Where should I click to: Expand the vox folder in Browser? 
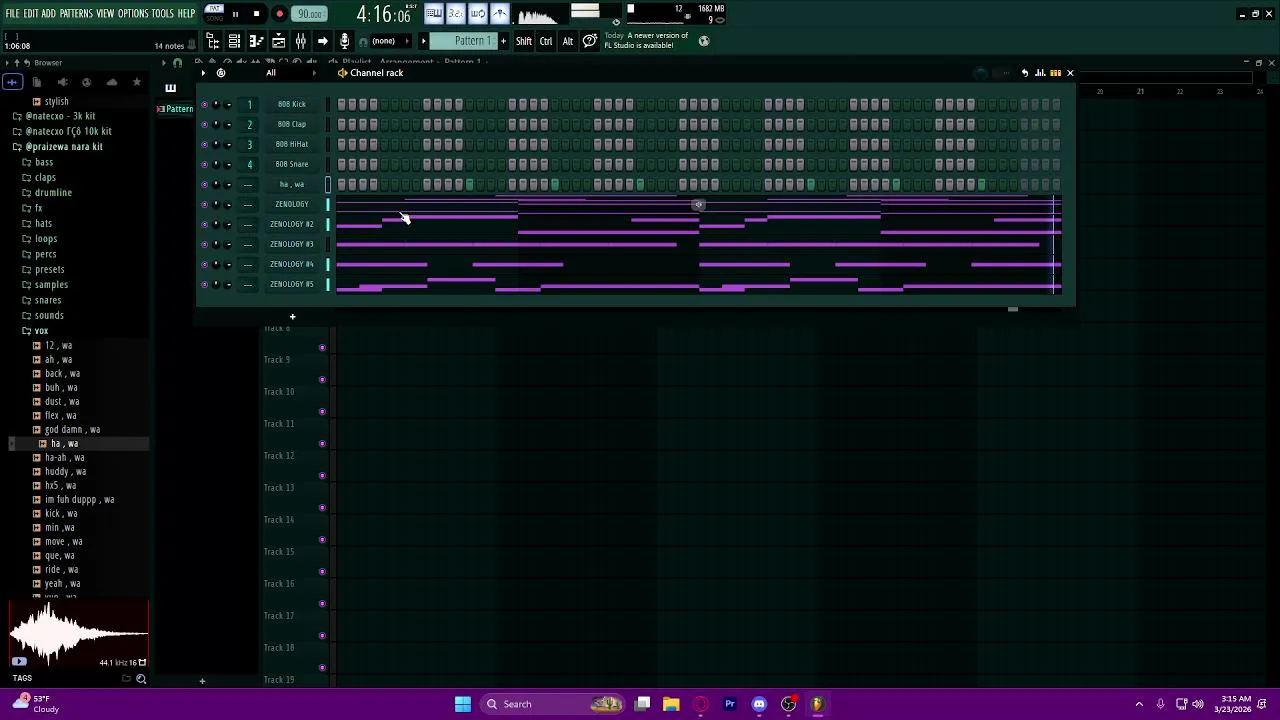pyautogui.click(x=41, y=331)
